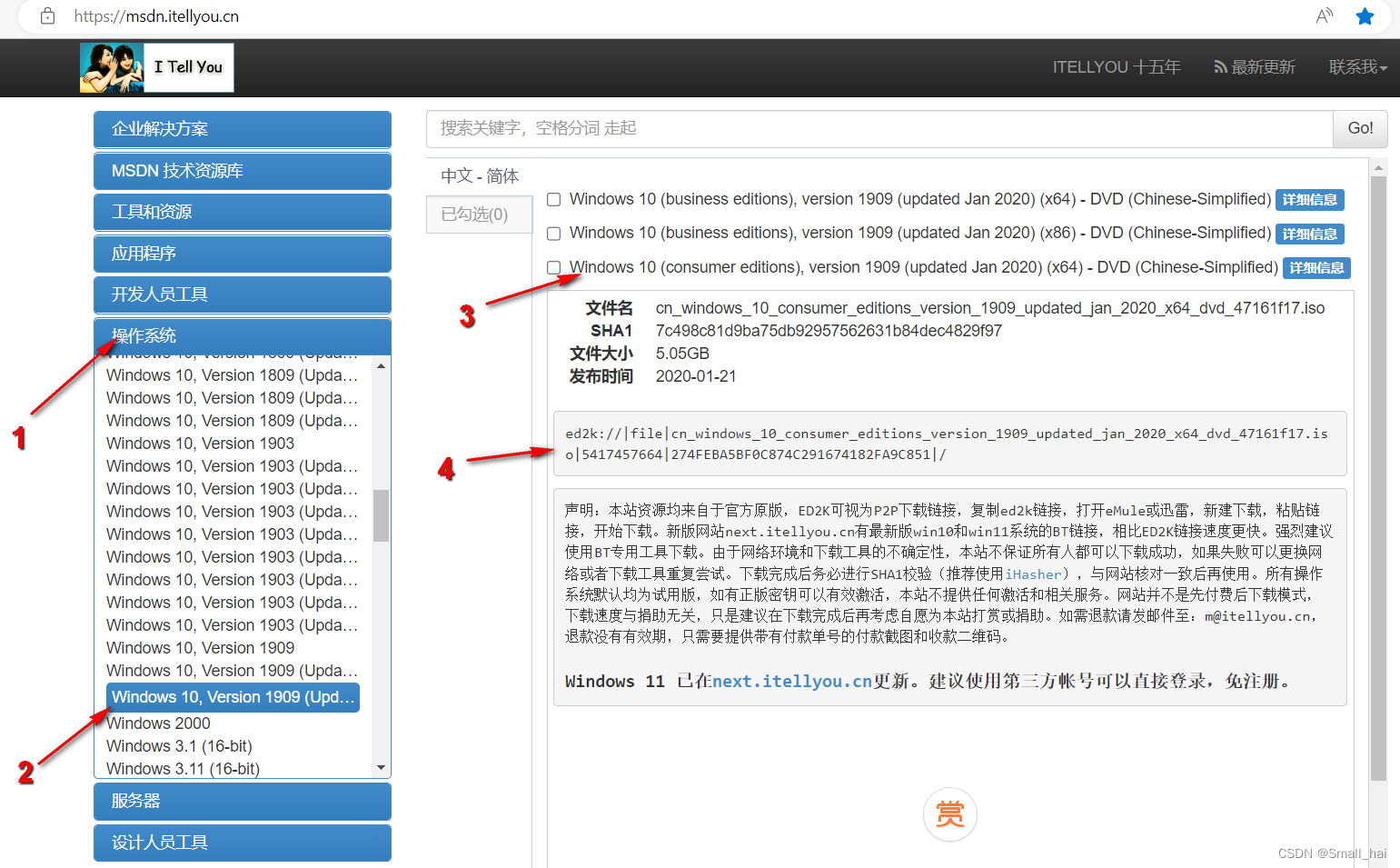Click the browser address bar URL
This screenshot has width=1400, height=868.
156,16
